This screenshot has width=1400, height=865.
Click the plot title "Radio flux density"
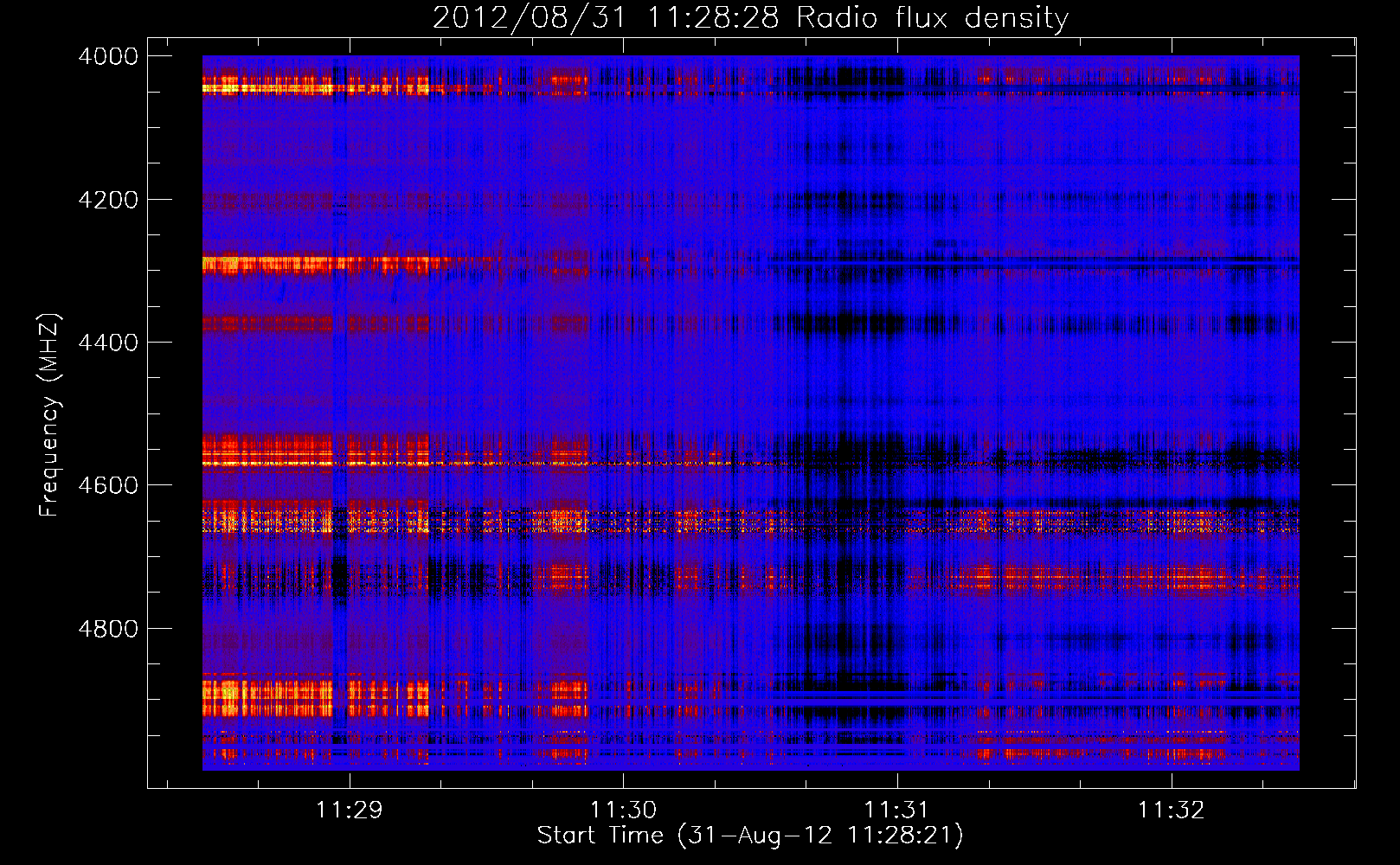pos(933,18)
